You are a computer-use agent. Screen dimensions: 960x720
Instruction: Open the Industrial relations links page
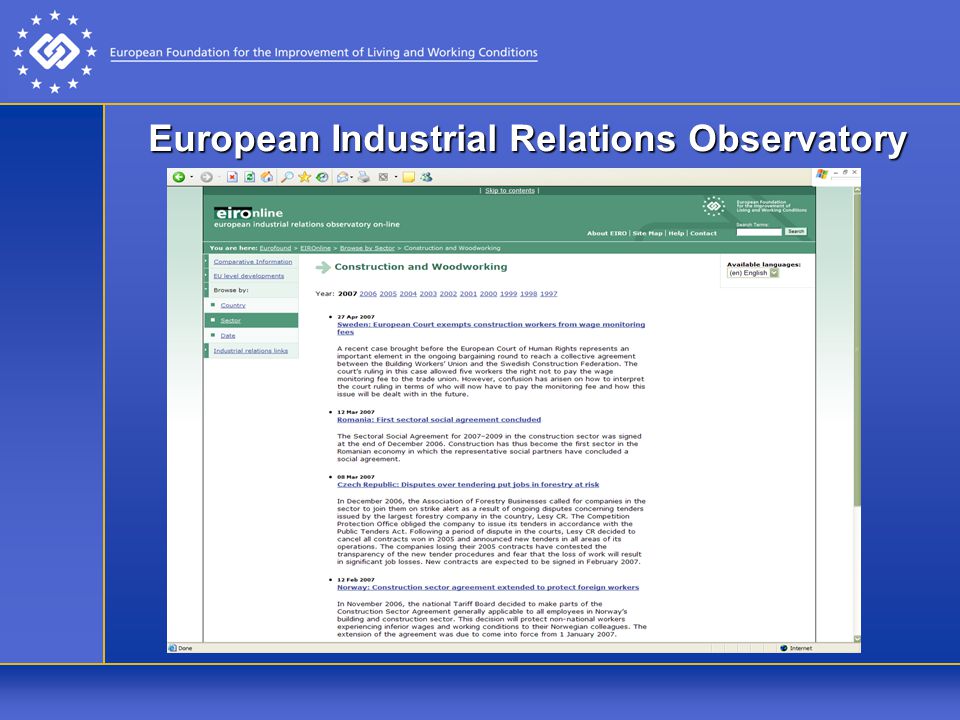(x=250, y=351)
